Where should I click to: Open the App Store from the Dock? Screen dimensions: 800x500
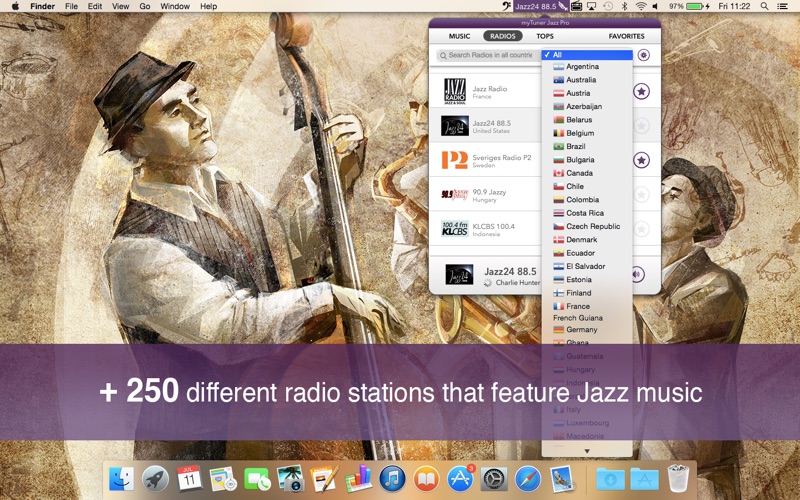click(x=460, y=479)
